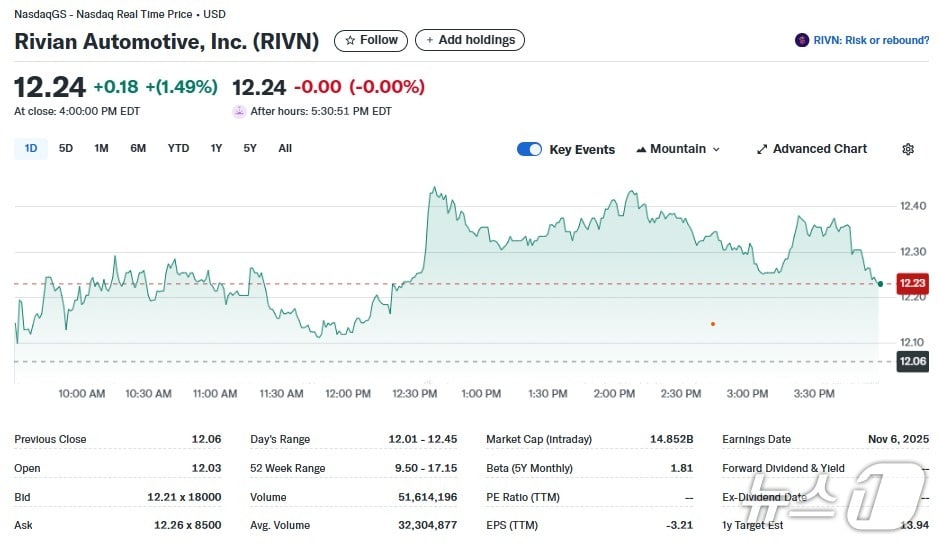Click the purple RIVN promo icon
The height and width of the screenshot is (544, 939).
(801, 40)
